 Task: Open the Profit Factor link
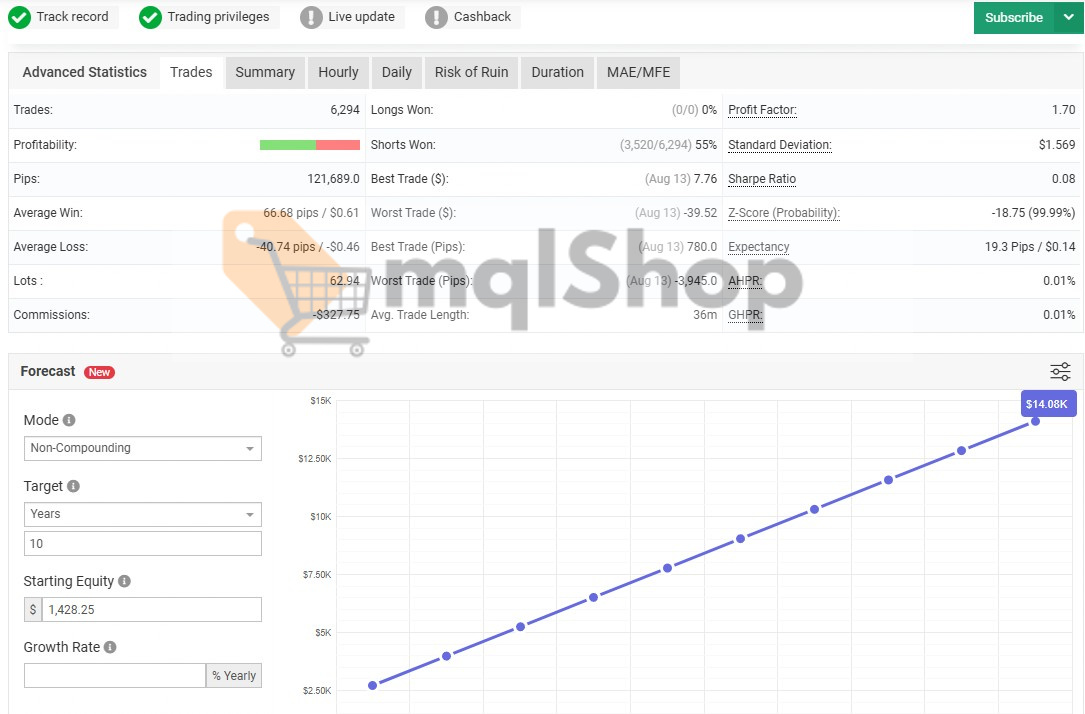761,110
